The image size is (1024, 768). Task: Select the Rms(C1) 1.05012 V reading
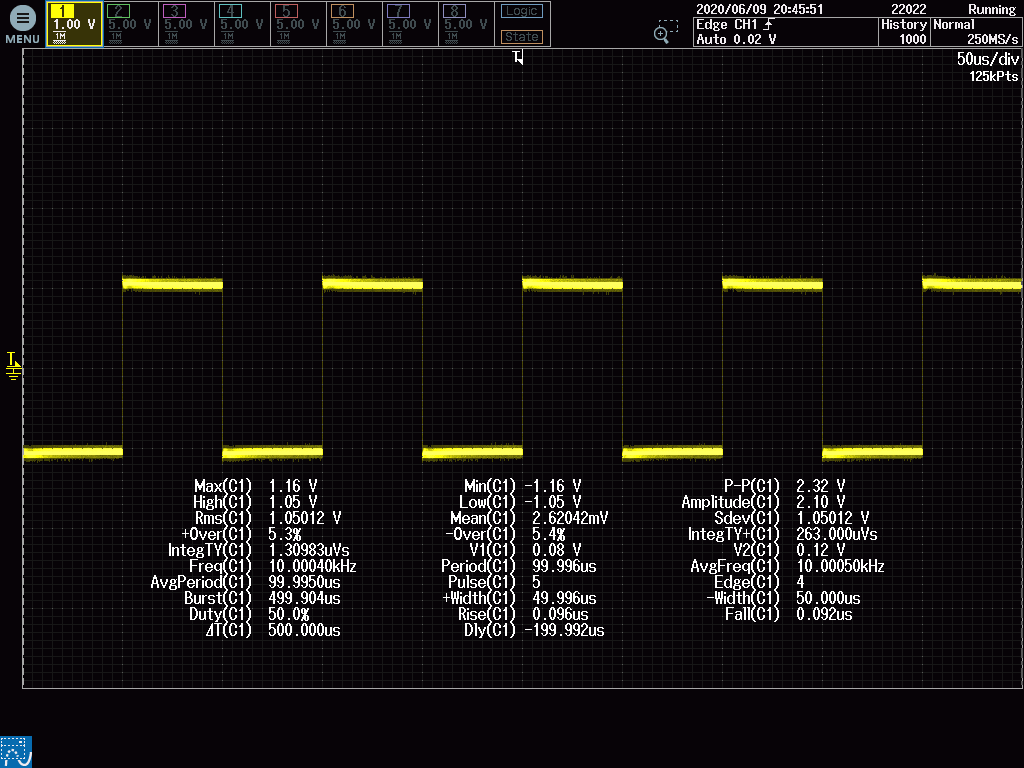(268, 518)
